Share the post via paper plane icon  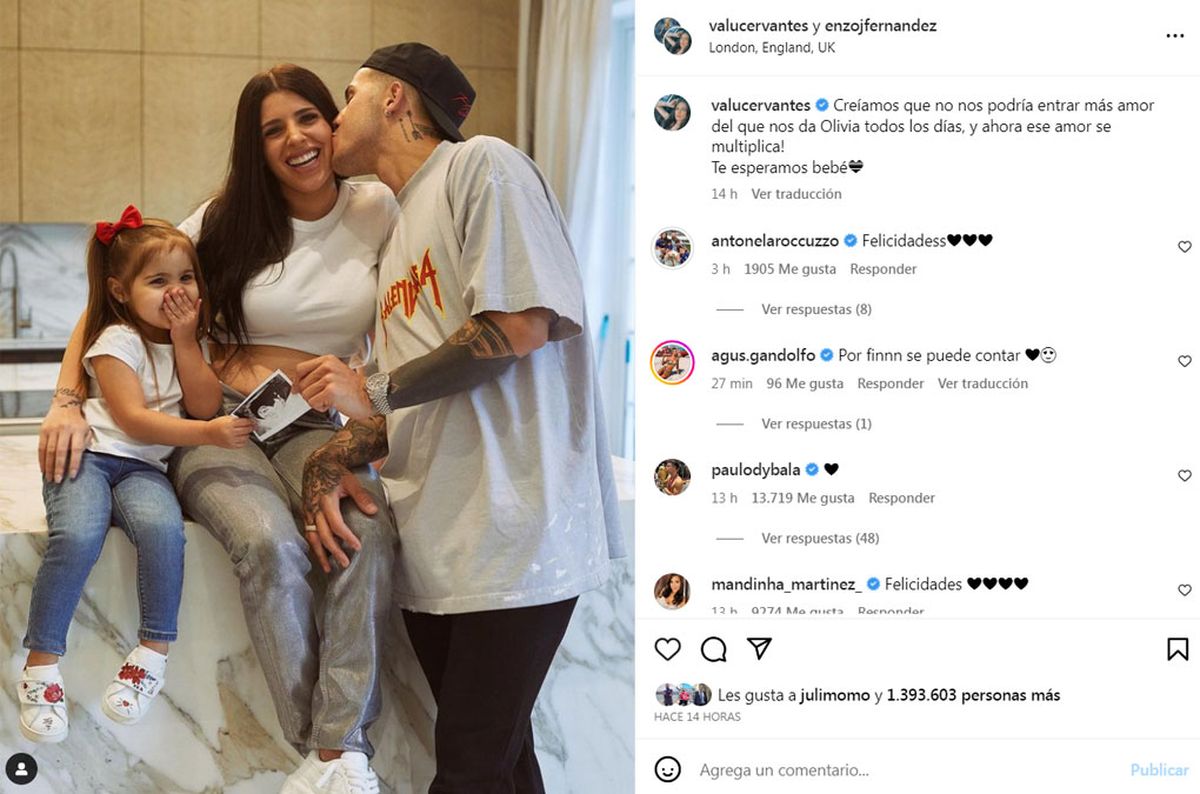tap(760, 649)
